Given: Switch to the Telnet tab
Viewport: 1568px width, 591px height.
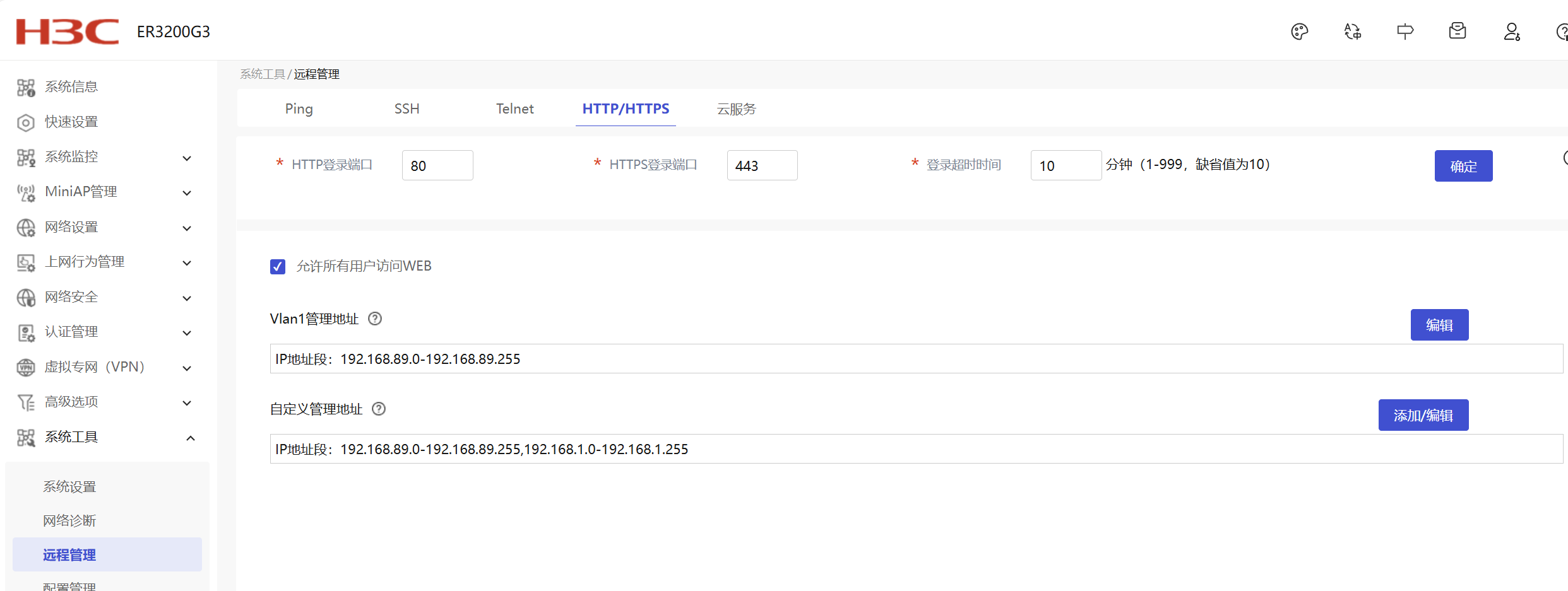Looking at the screenshot, I should [x=514, y=109].
